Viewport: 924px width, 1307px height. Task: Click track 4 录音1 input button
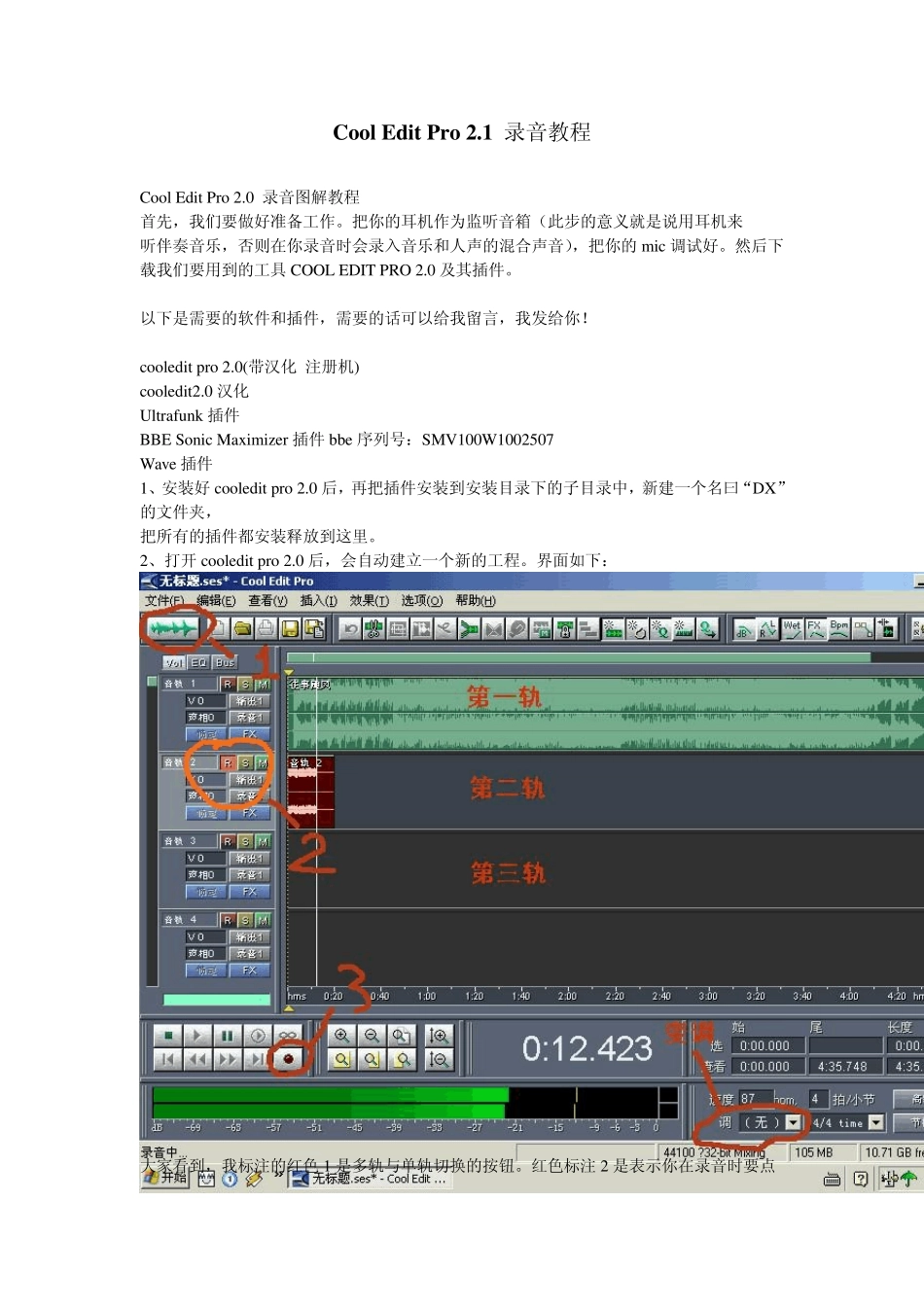pyautogui.click(x=249, y=954)
